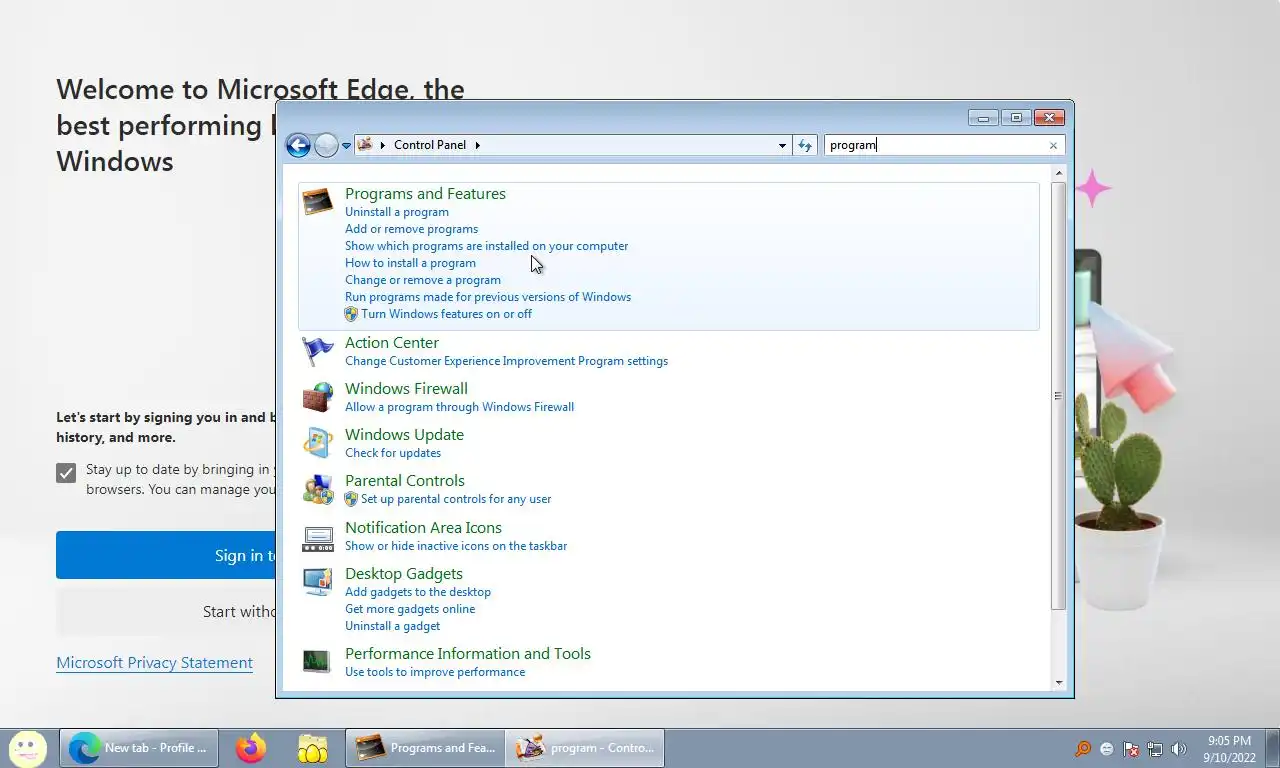The height and width of the screenshot is (768, 1280).
Task: Go back with the Control Panel back arrow
Action: (298, 145)
